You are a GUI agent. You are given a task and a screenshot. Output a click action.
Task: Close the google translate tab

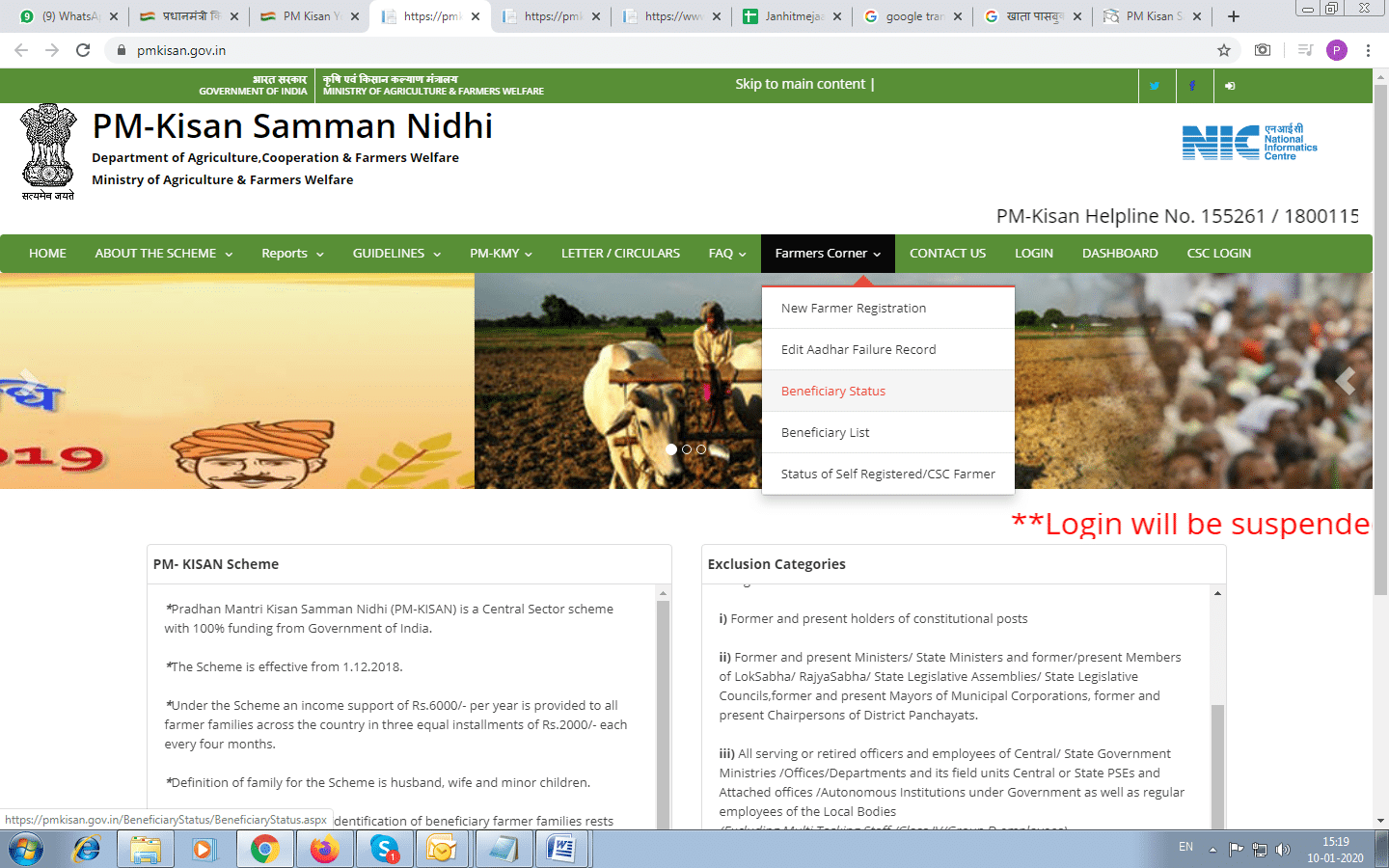957,16
